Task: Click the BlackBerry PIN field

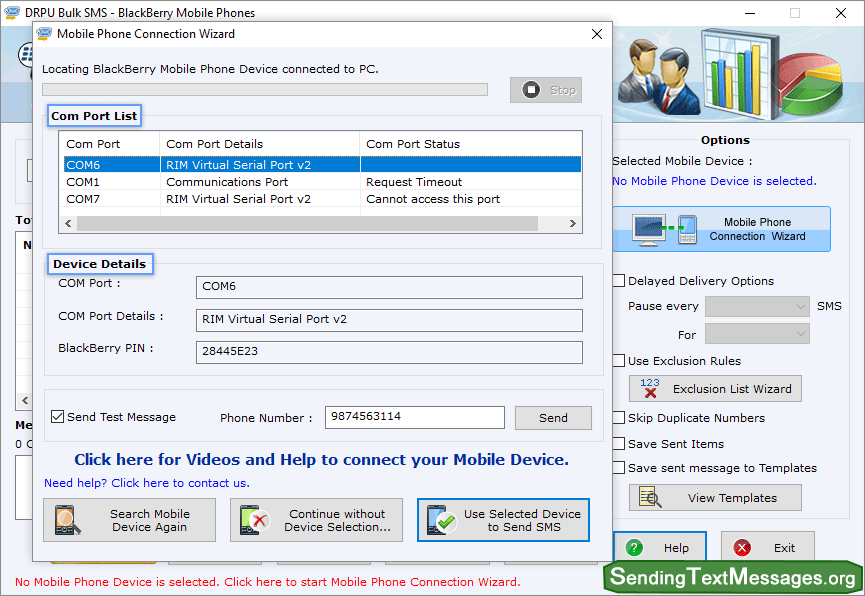Action: pyautogui.click(x=389, y=352)
